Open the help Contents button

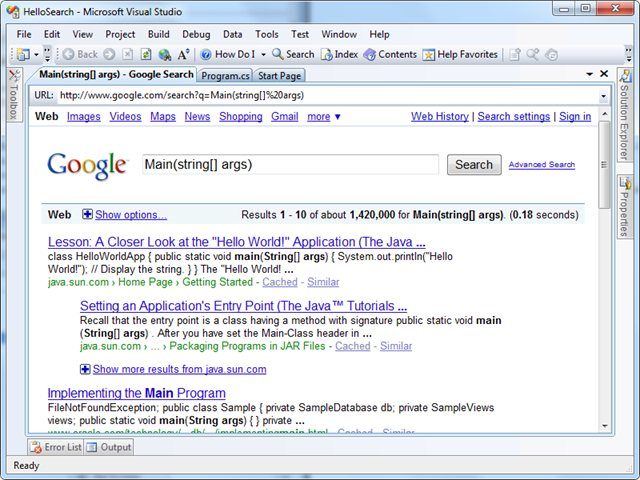390,54
